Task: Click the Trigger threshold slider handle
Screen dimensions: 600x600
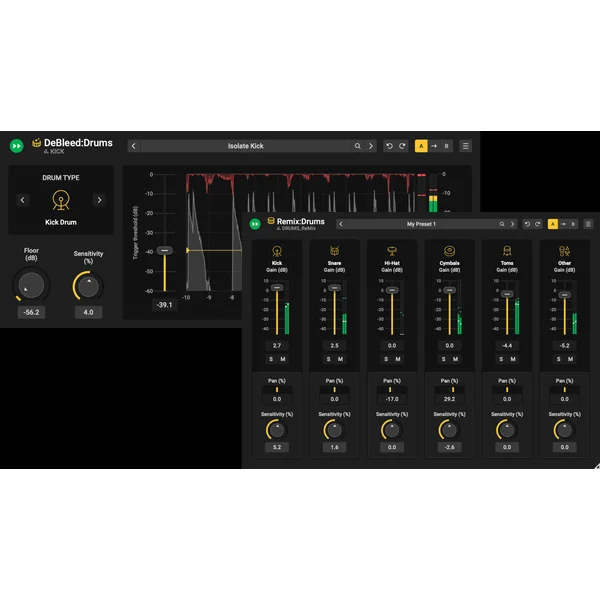Action: point(165,250)
